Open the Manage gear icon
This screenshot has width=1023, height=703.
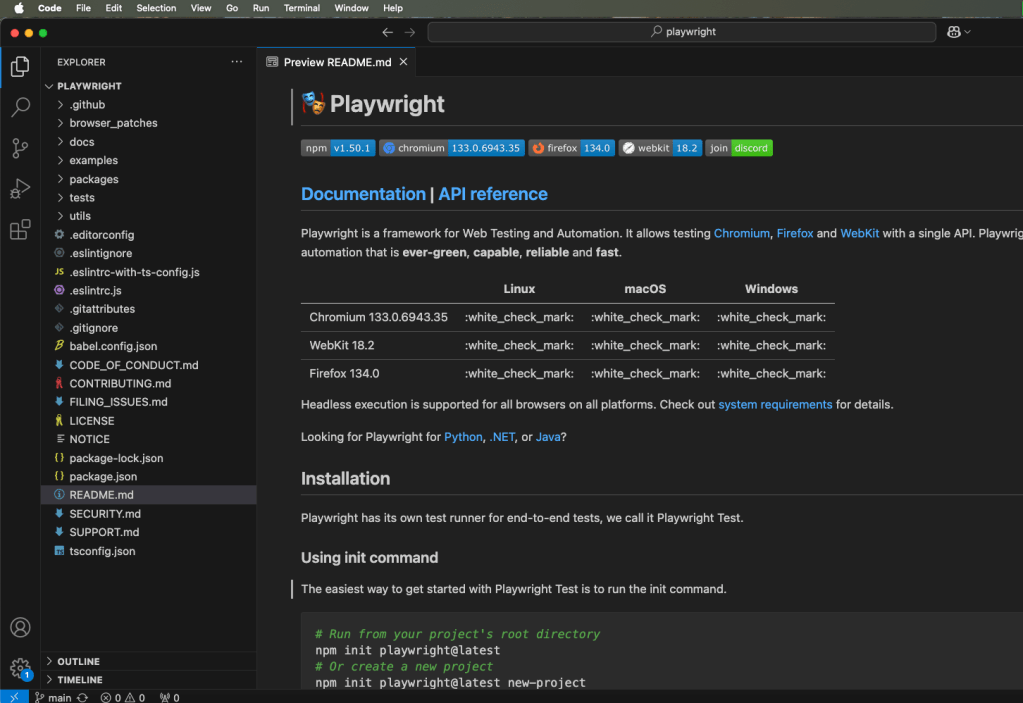[20, 667]
